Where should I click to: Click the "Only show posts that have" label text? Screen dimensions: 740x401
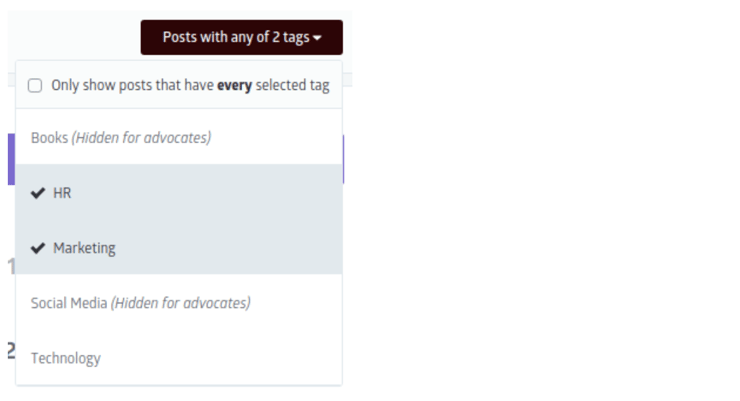[x=132, y=85]
